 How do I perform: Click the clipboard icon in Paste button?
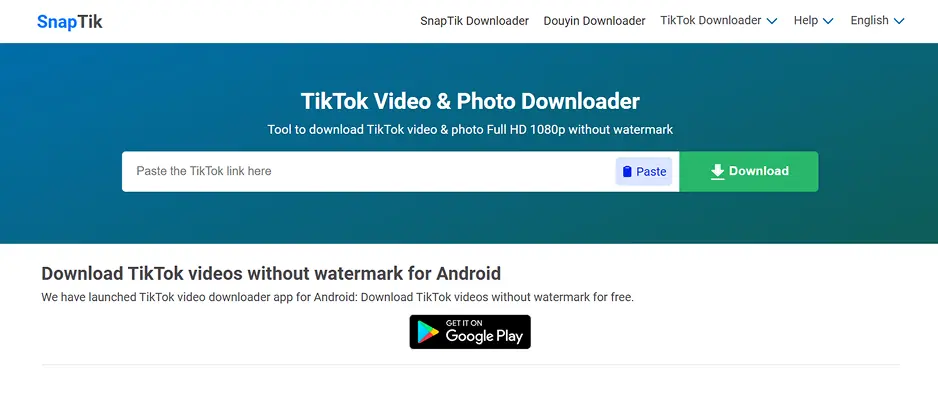[627, 172]
